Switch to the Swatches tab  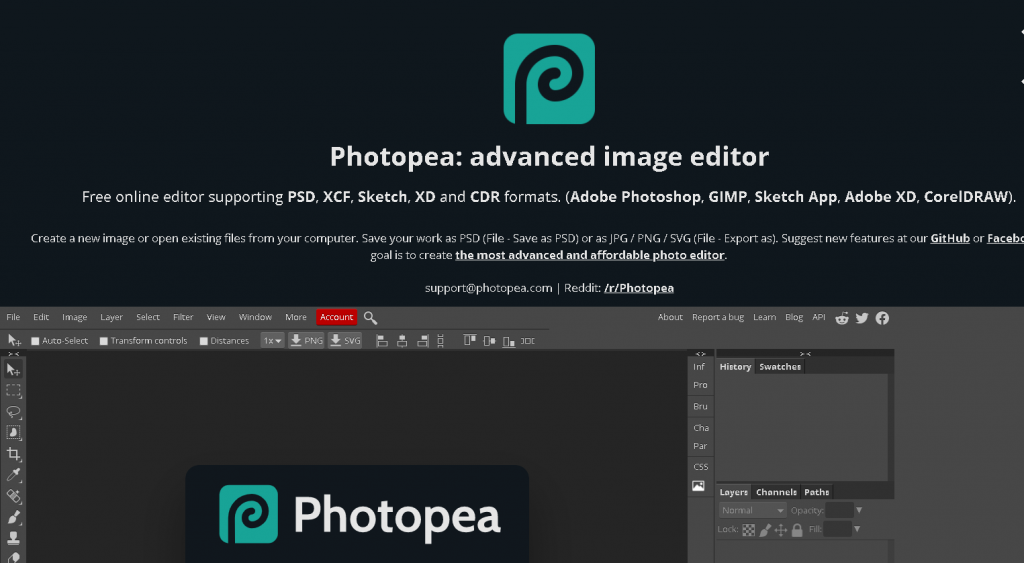(780, 367)
